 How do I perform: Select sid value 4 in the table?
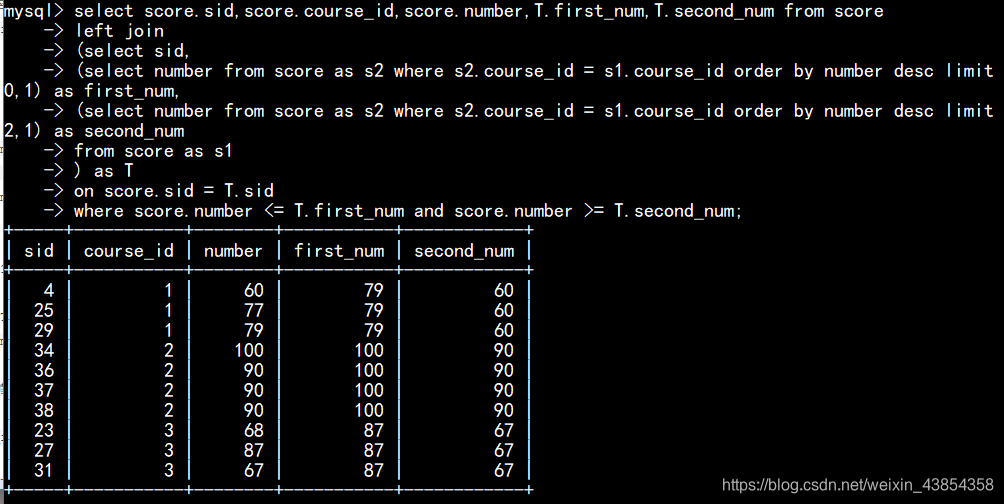tap(49, 291)
